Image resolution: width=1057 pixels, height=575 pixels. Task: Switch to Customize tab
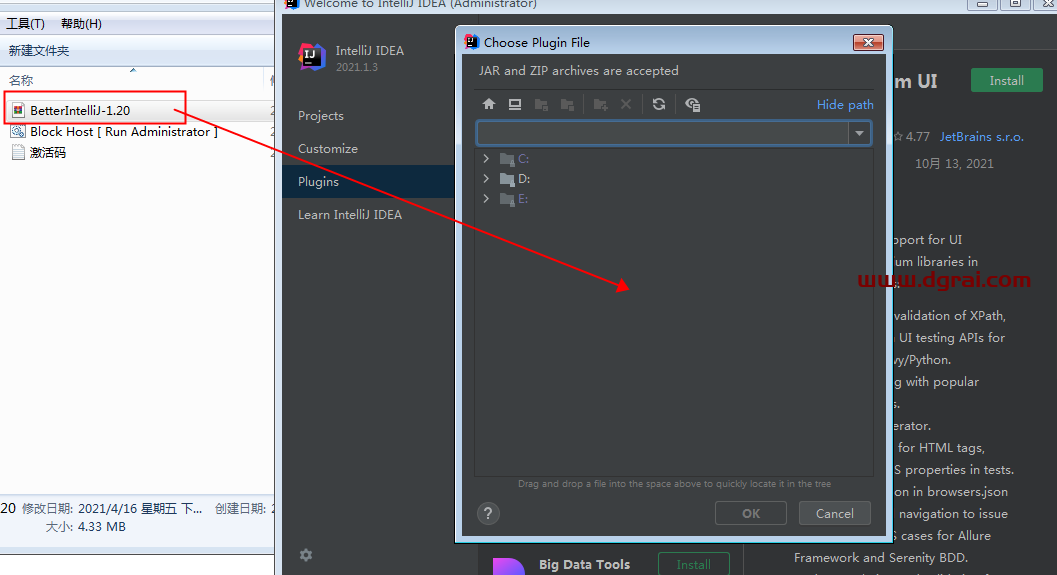pyautogui.click(x=328, y=148)
